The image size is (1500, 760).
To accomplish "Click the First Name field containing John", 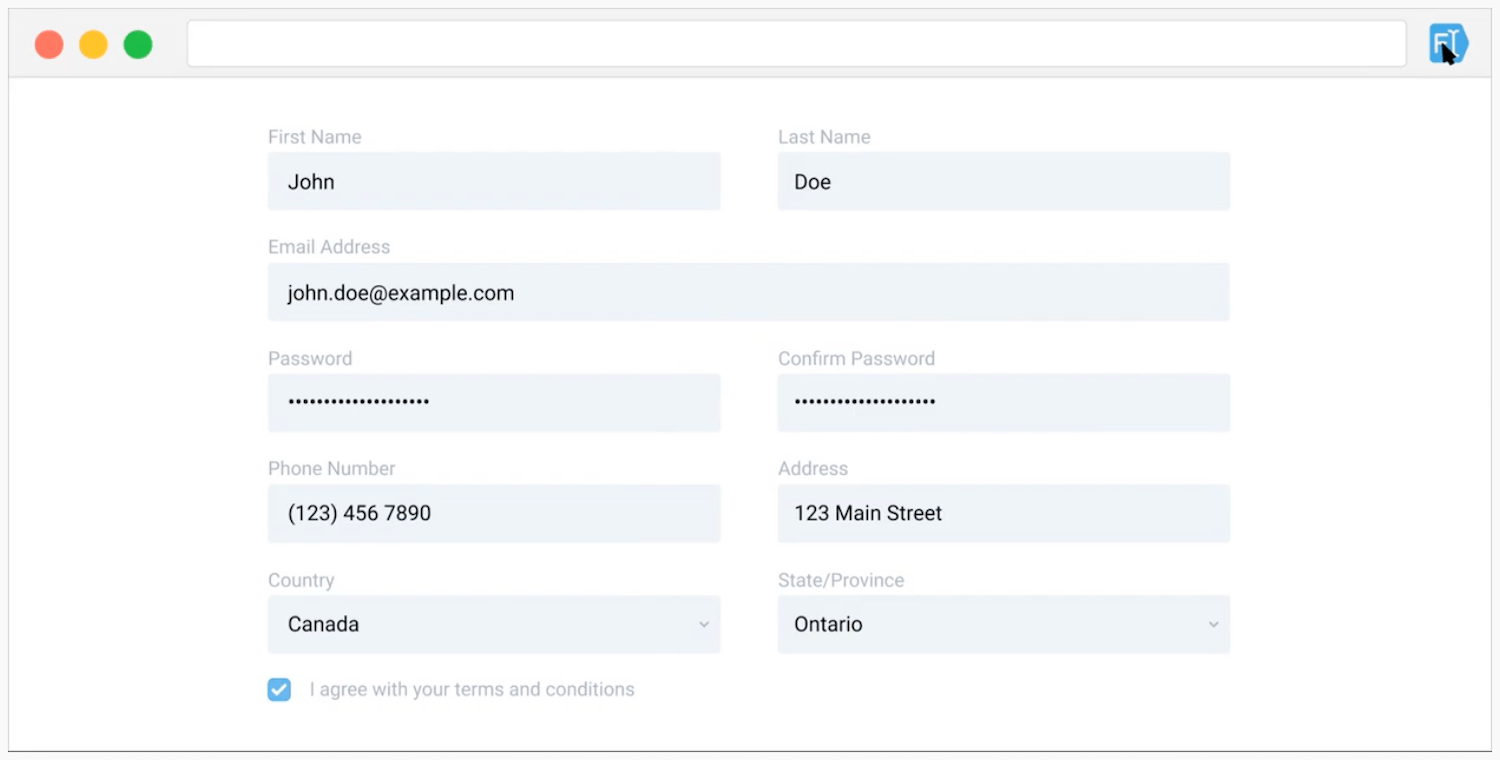I will pyautogui.click(x=493, y=181).
